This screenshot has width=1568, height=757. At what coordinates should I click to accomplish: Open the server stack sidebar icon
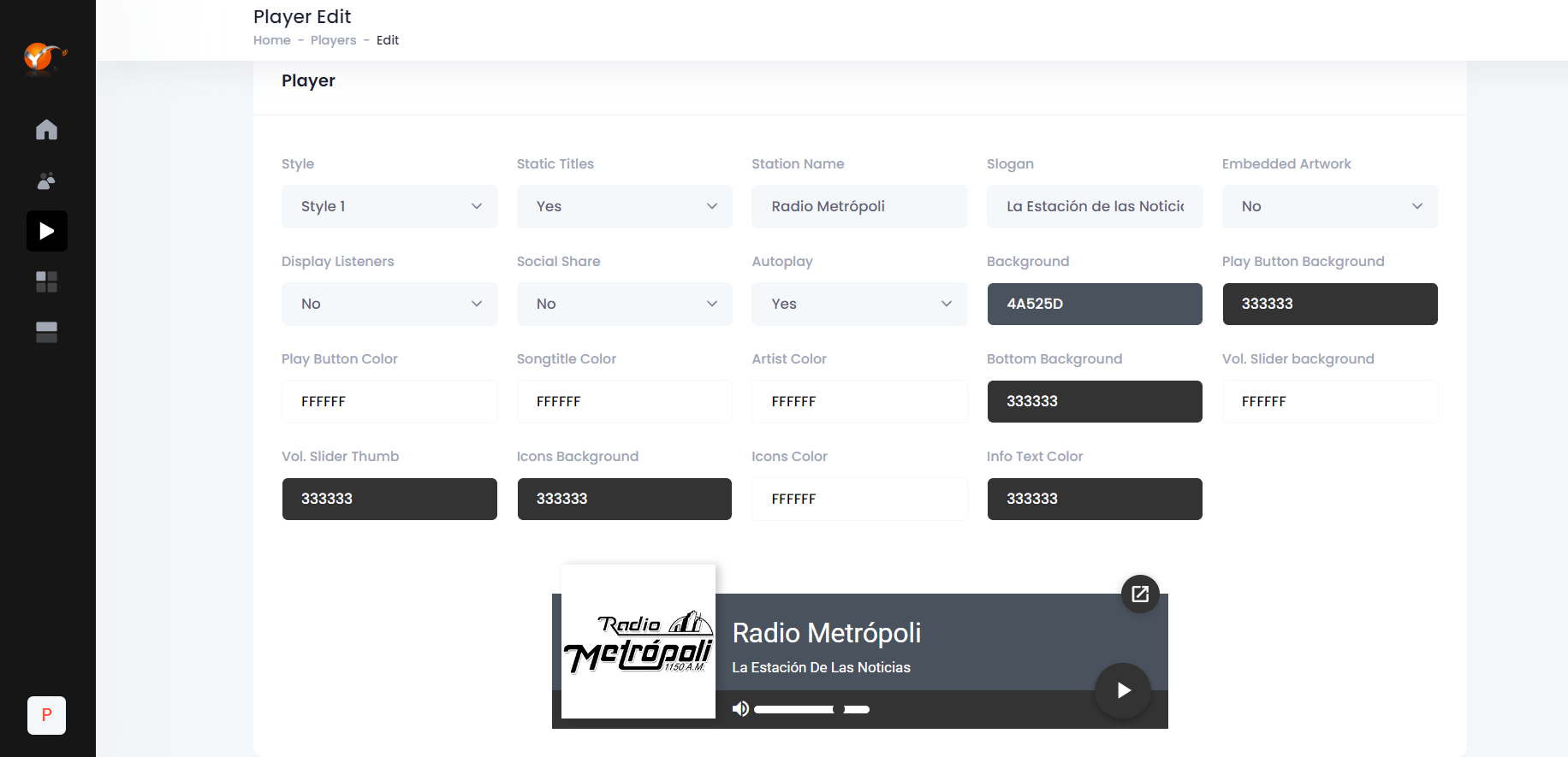click(x=47, y=332)
